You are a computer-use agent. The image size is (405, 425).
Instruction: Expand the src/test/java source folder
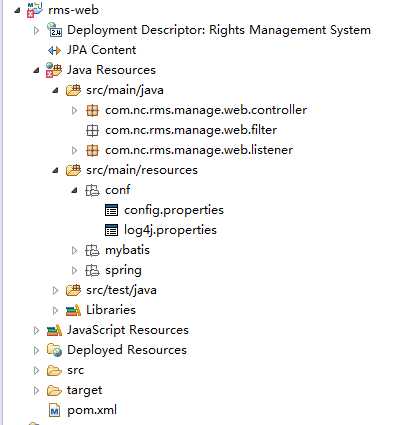[55, 290]
